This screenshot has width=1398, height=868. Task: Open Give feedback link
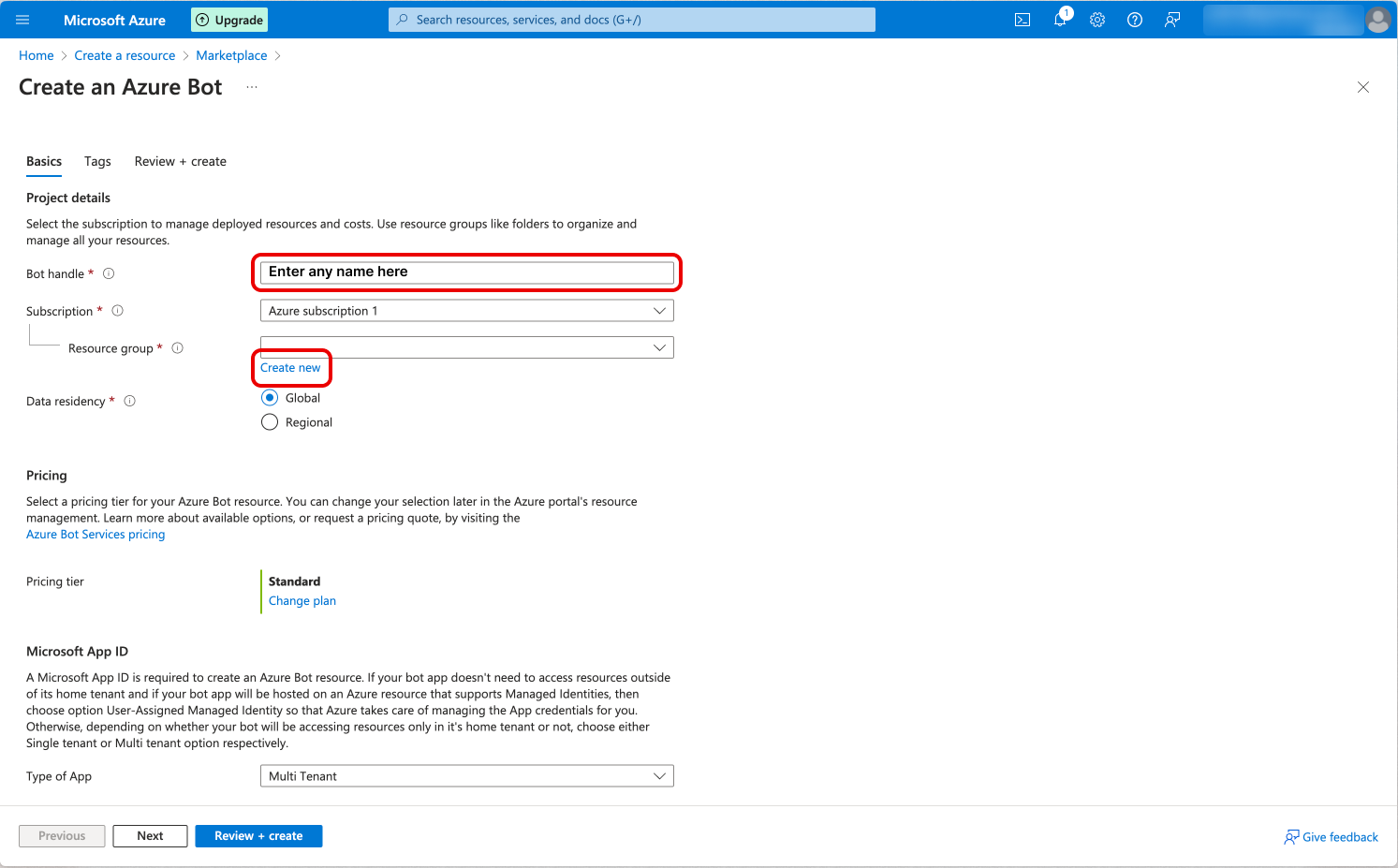tap(1332, 837)
